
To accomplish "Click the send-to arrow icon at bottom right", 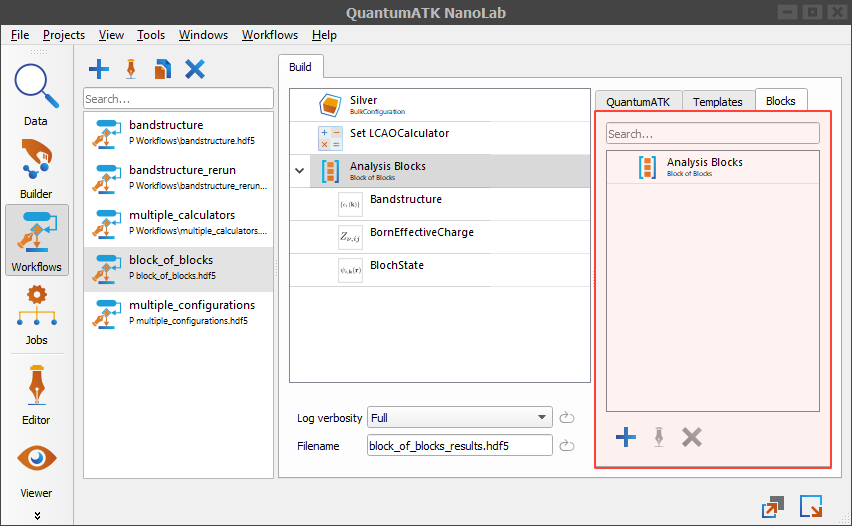I will coord(811,506).
